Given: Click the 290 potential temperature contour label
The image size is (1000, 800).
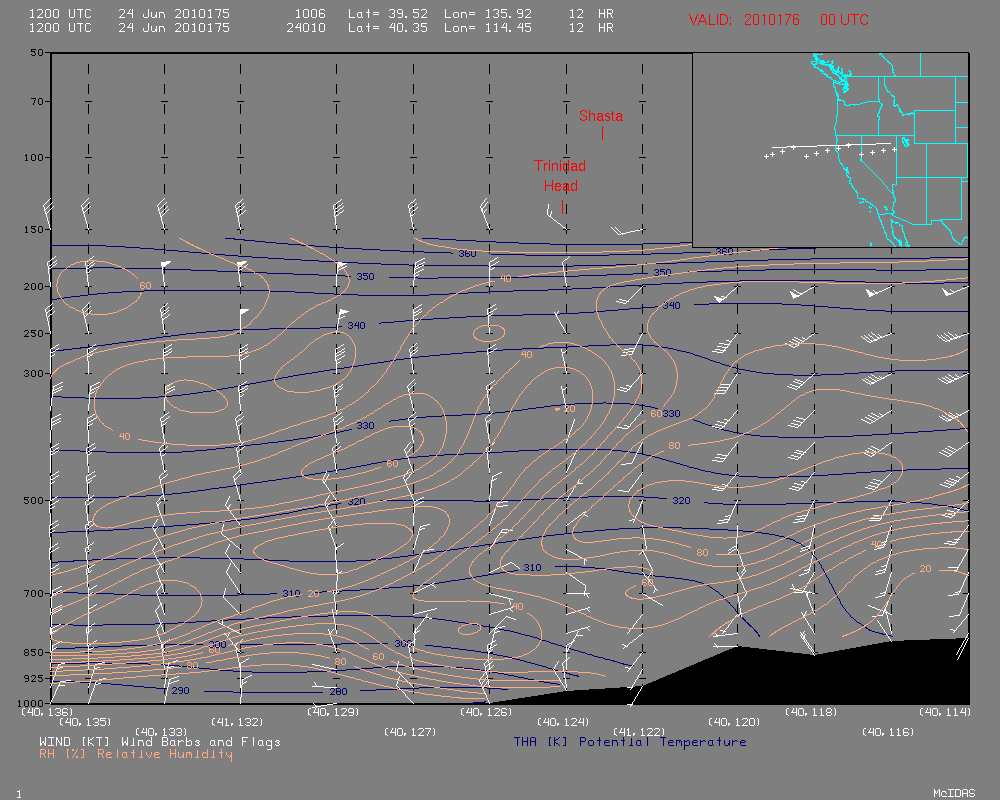Looking at the screenshot, I should click(x=180, y=690).
